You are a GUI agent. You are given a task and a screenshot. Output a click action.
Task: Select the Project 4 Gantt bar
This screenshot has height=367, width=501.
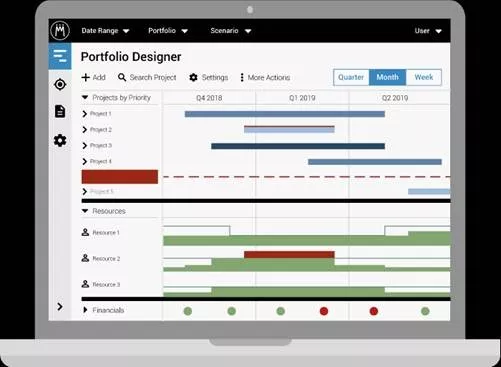tap(375, 162)
